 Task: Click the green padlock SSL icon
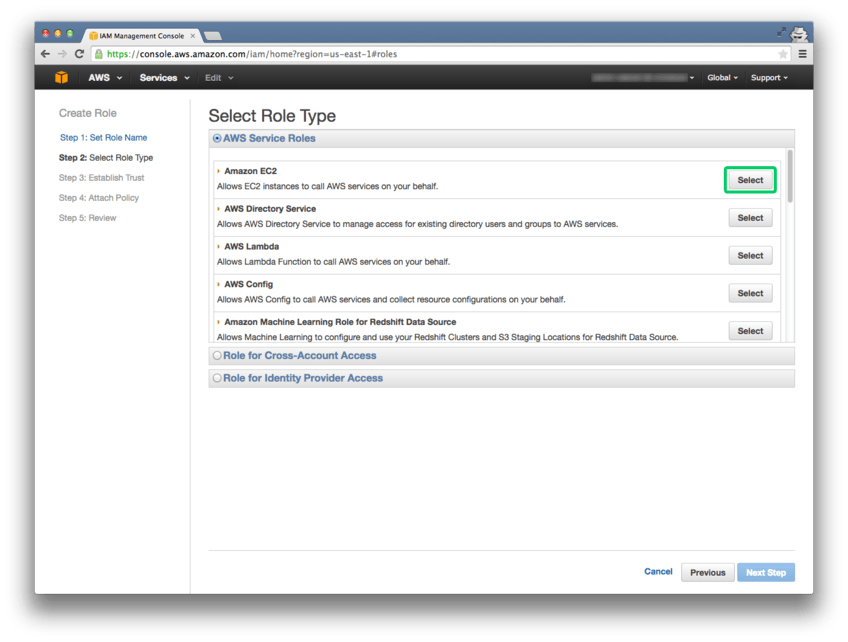click(x=98, y=54)
